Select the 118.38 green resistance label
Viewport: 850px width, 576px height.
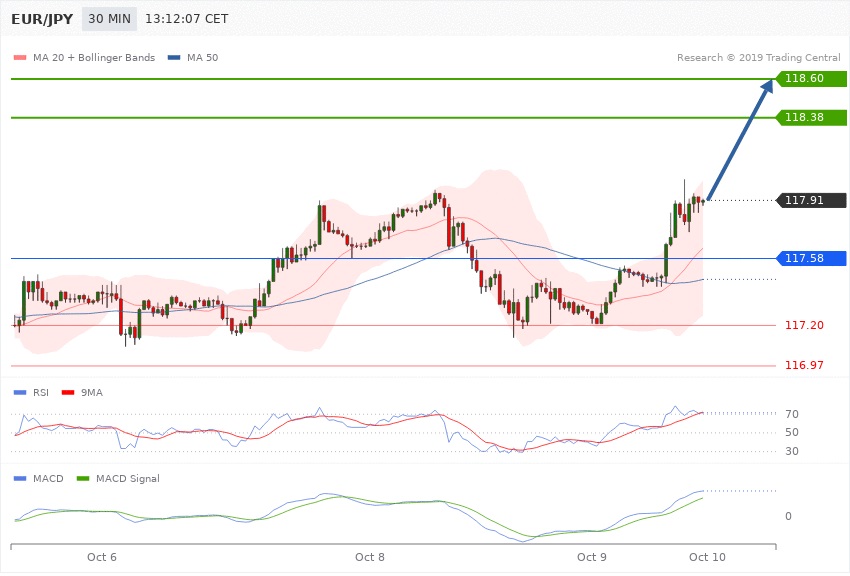804,117
